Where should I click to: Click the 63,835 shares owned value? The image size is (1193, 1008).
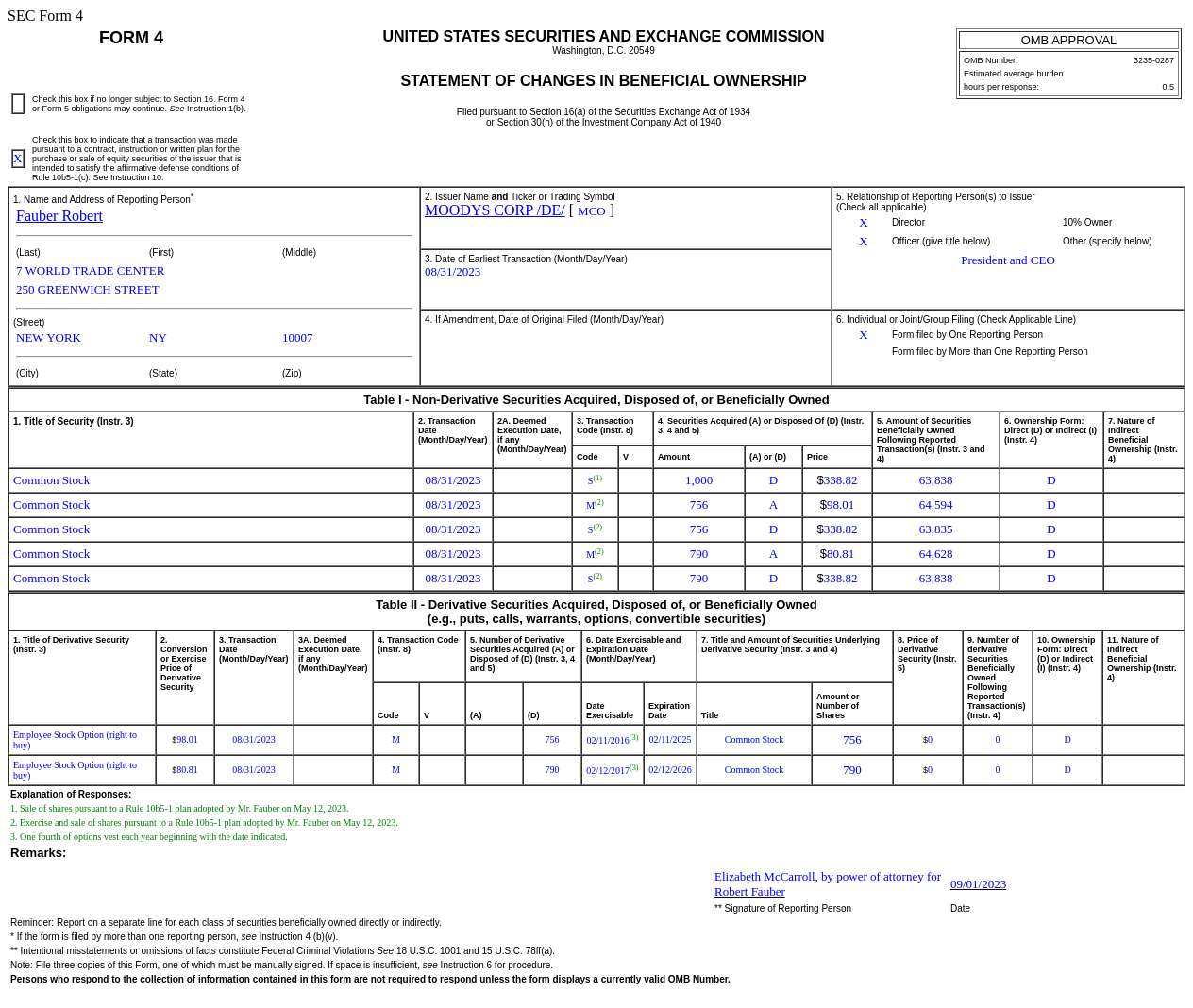[x=935, y=529]
